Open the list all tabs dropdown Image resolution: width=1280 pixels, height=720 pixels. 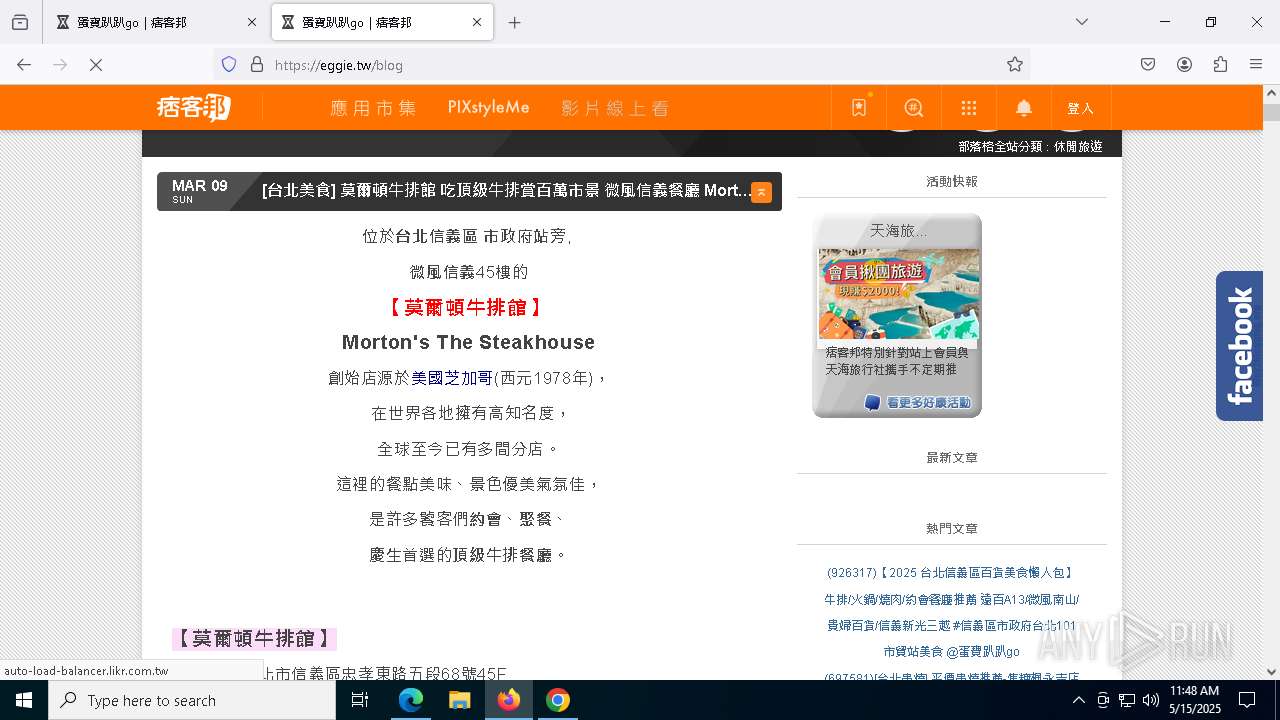pyautogui.click(x=1082, y=22)
